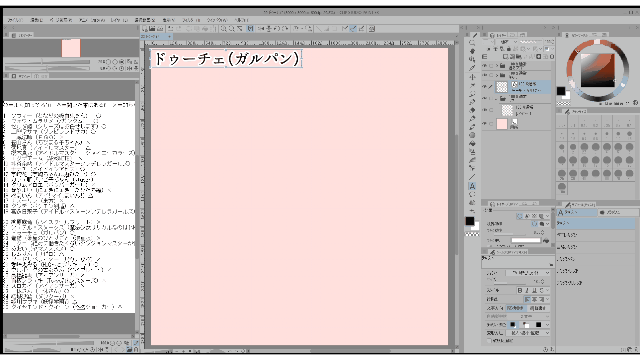Screen dimensions: 640x360
Task: Click the Save icon in command bar
Action: pos(160,29)
